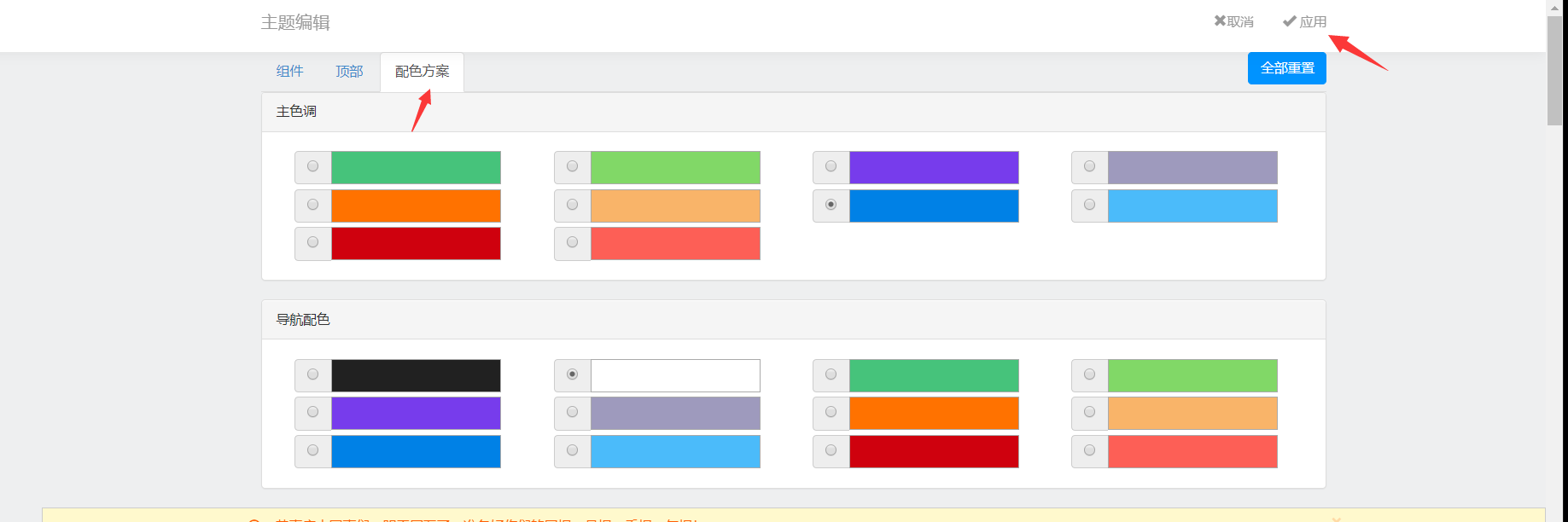The width and height of the screenshot is (1568, 522).
Task: Select black navigation color radio
Action: [x=313, y=374]
